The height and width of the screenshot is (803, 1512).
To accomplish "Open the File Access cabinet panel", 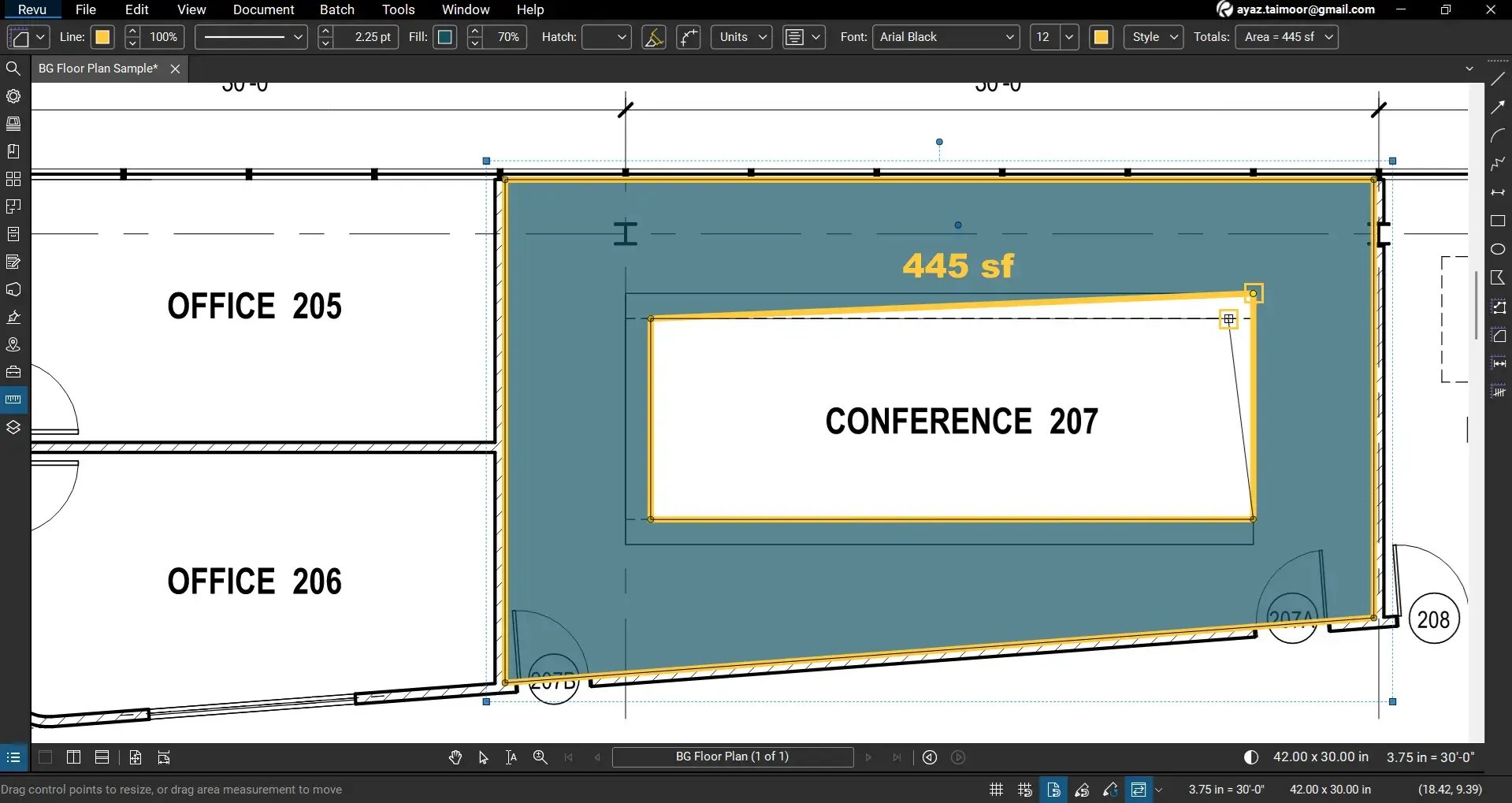I will point(13,234).
